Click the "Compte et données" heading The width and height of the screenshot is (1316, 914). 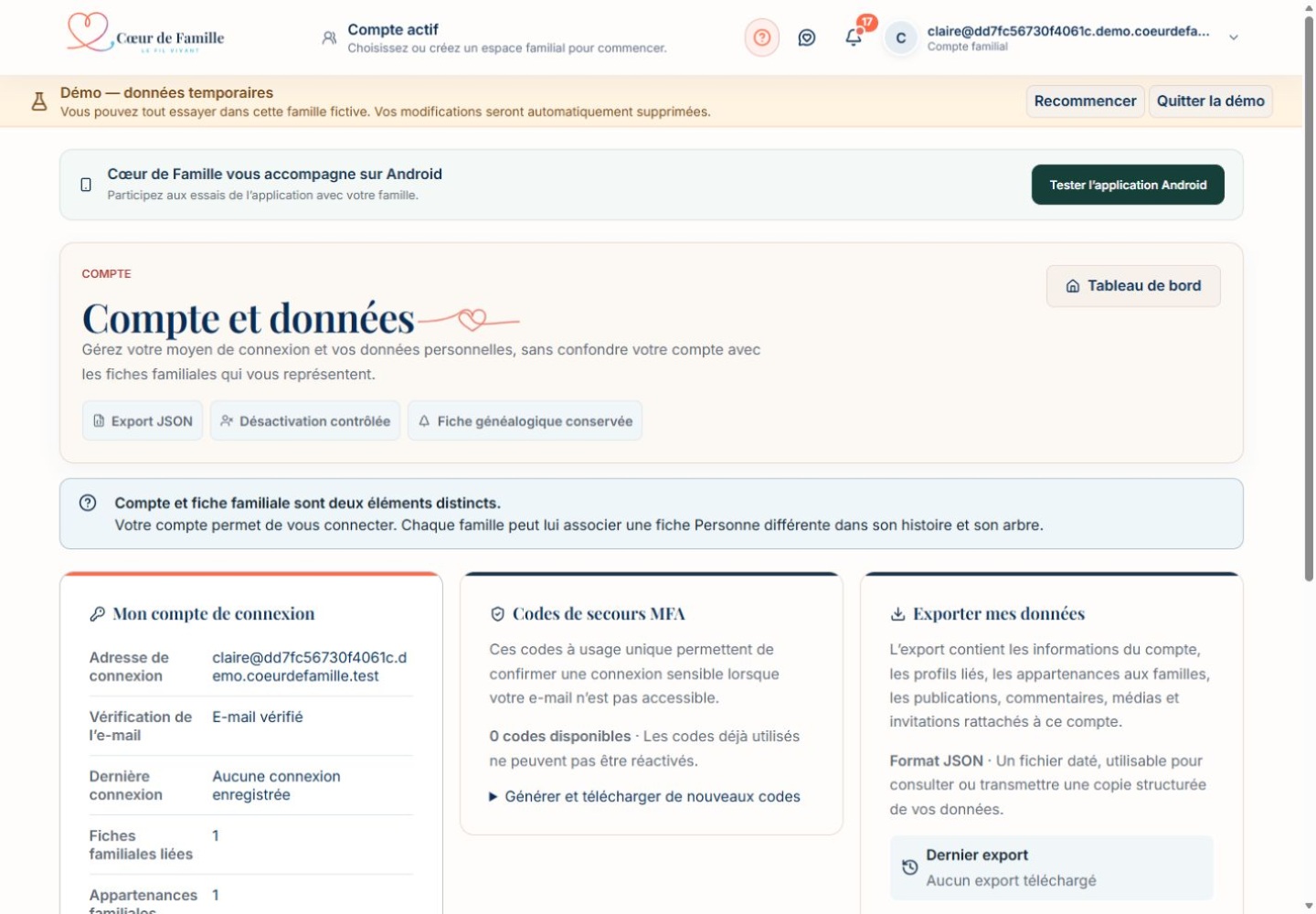coord(249,318)
